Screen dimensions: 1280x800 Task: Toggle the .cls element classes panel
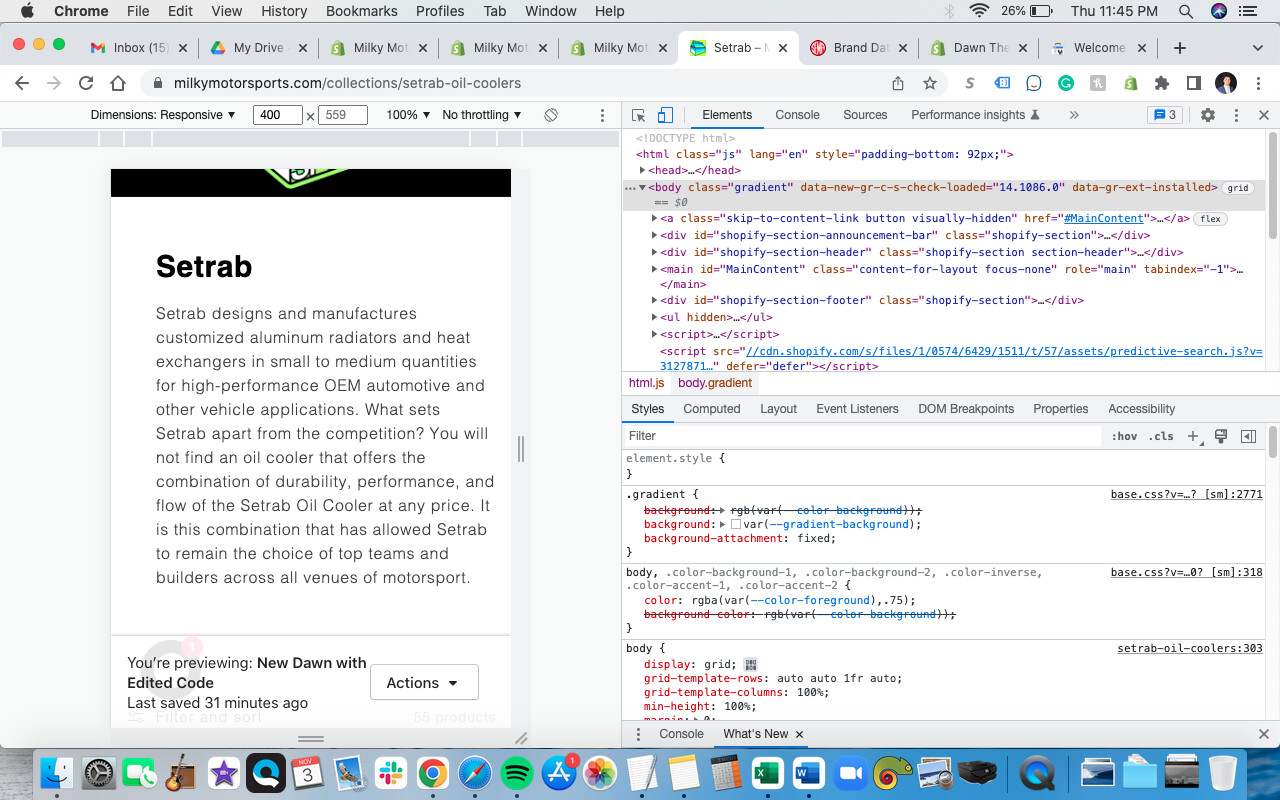tap(1161, 436)
